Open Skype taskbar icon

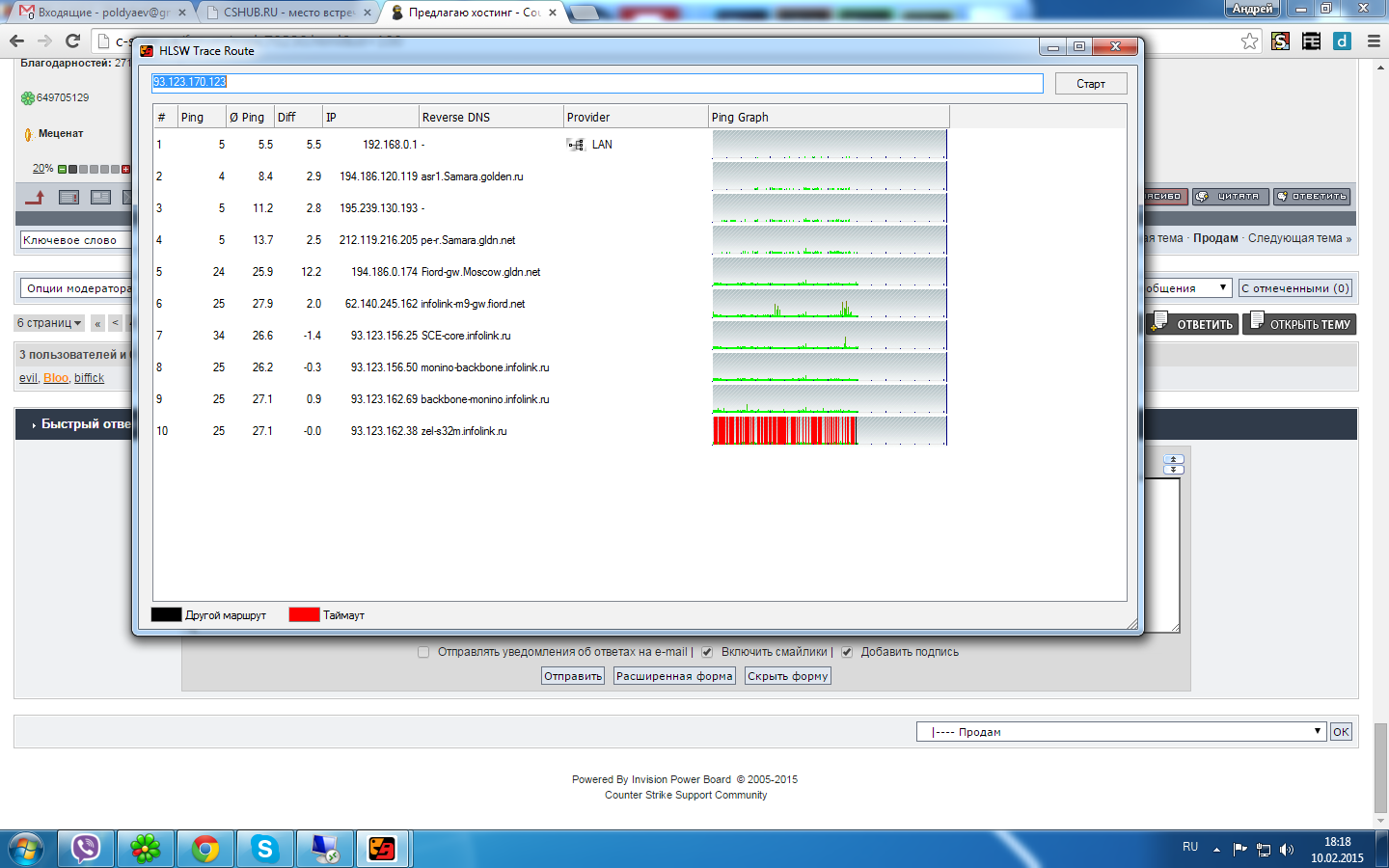click(264, 849)
